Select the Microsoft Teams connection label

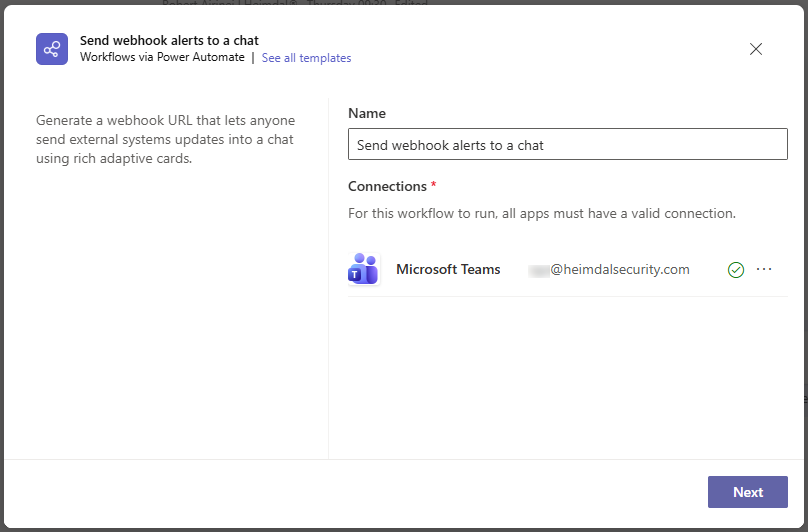pyautogui.click(x=448, y=269)
